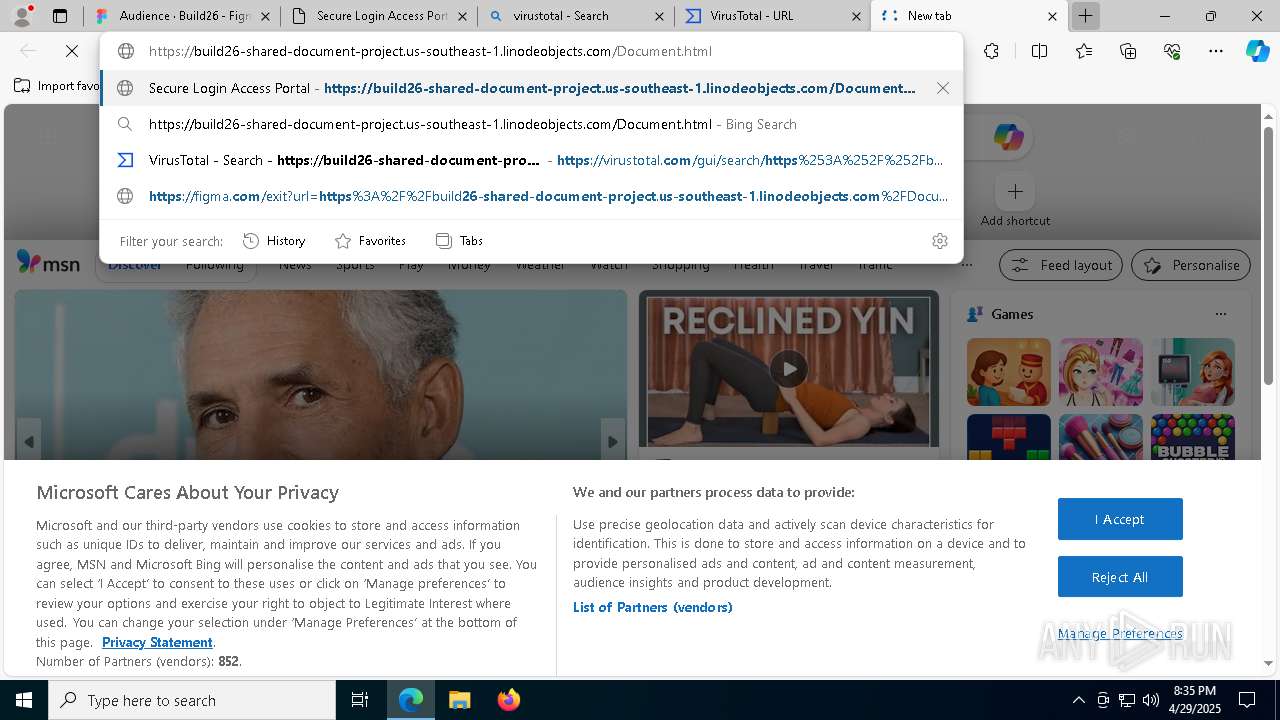Select the figma.com exit URL suggestion
This screenshot has width=1280, height=720.
click(531, 196)
